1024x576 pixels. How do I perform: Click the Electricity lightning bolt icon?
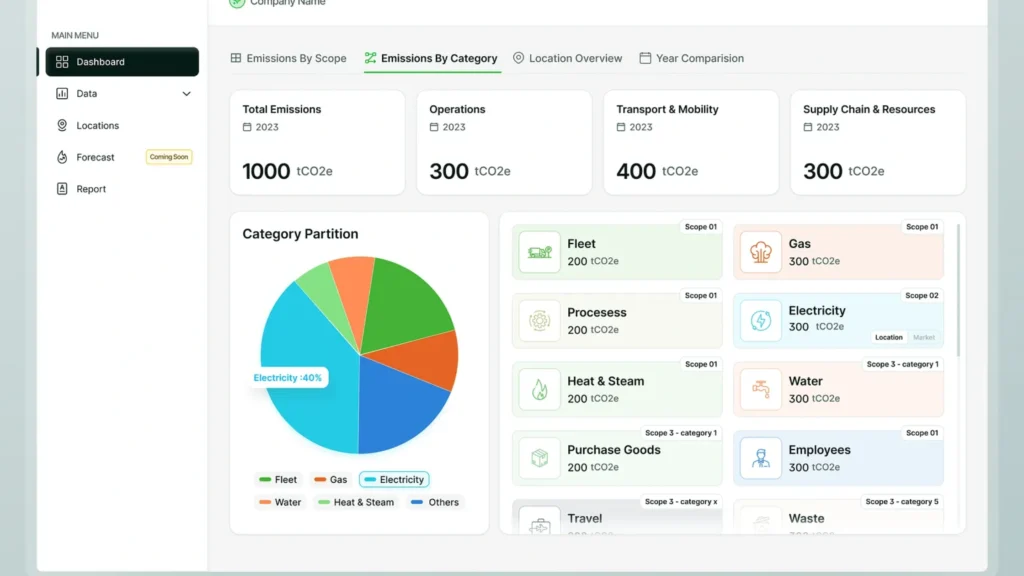[x=761, y=321]
